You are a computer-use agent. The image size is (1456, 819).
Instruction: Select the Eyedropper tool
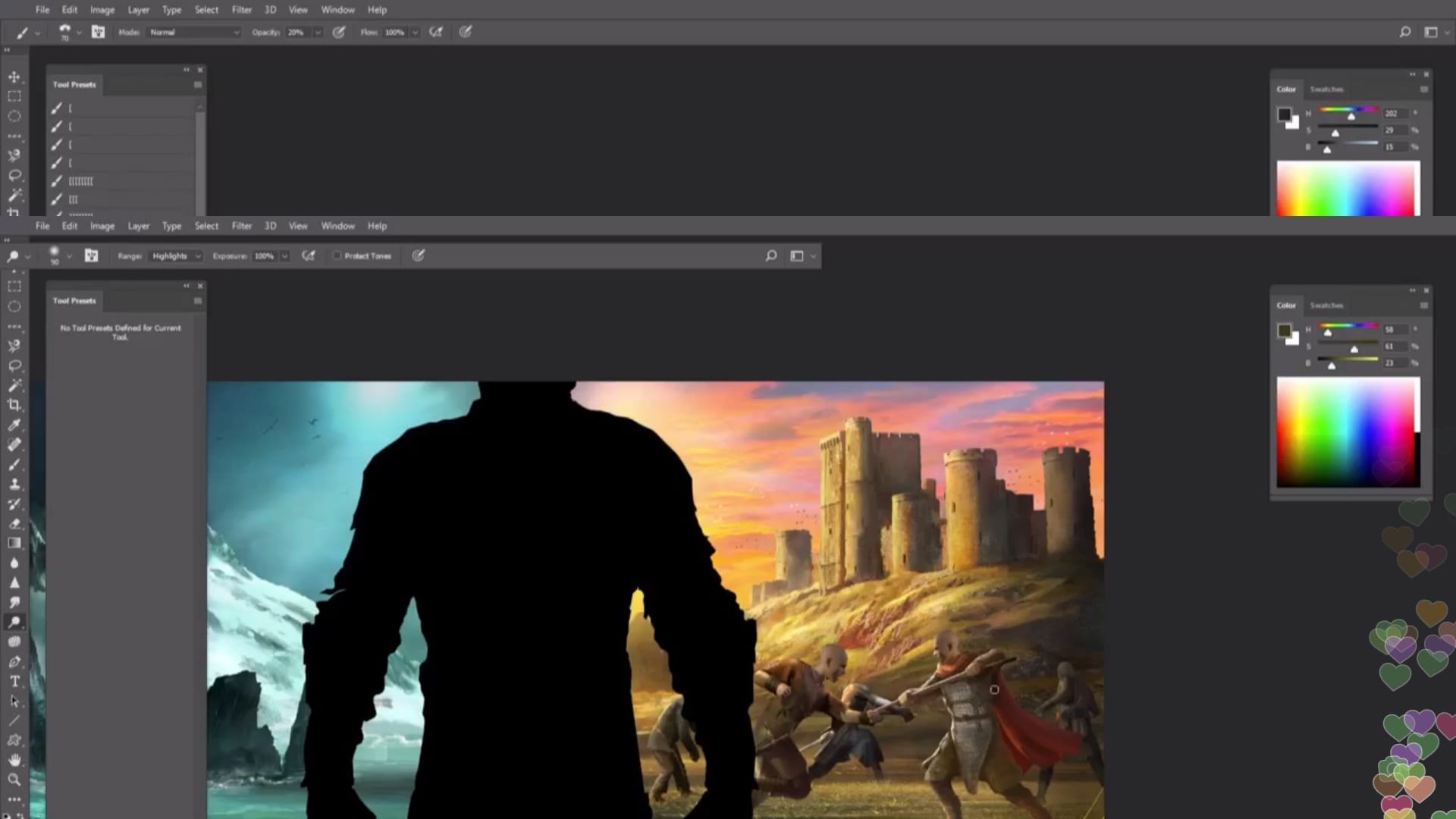click(14, 425)
